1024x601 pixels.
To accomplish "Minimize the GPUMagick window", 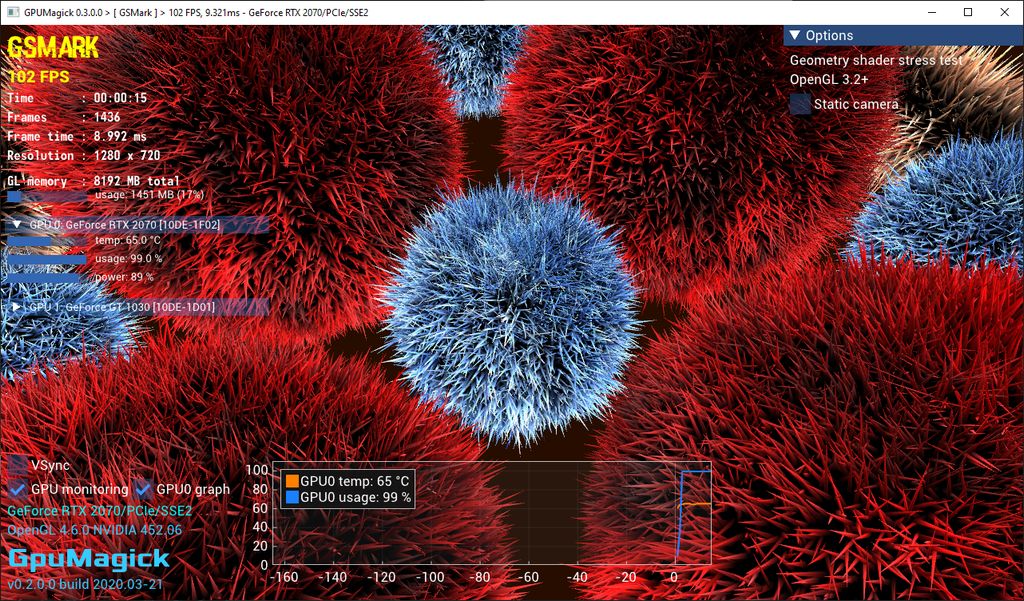I will tap(933, 12).
